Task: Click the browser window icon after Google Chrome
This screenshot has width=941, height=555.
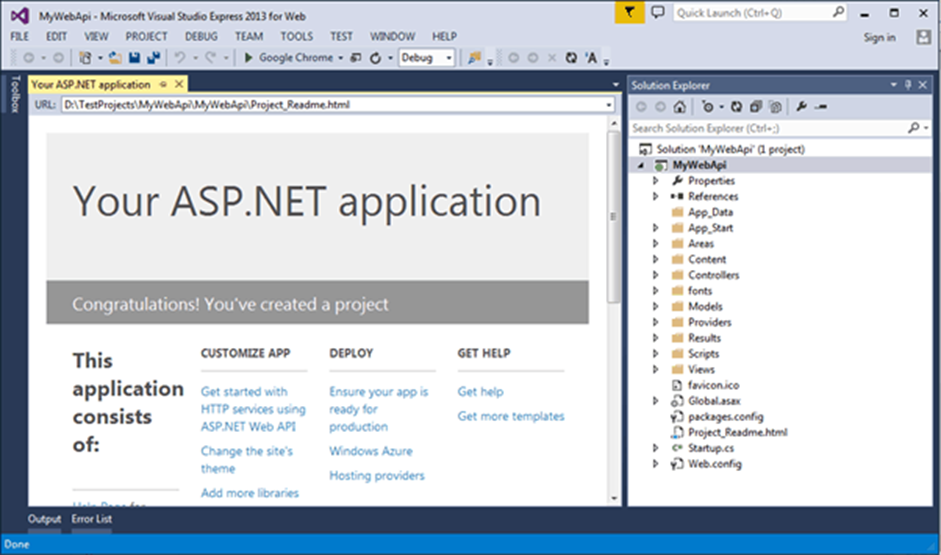Action: 356,58
